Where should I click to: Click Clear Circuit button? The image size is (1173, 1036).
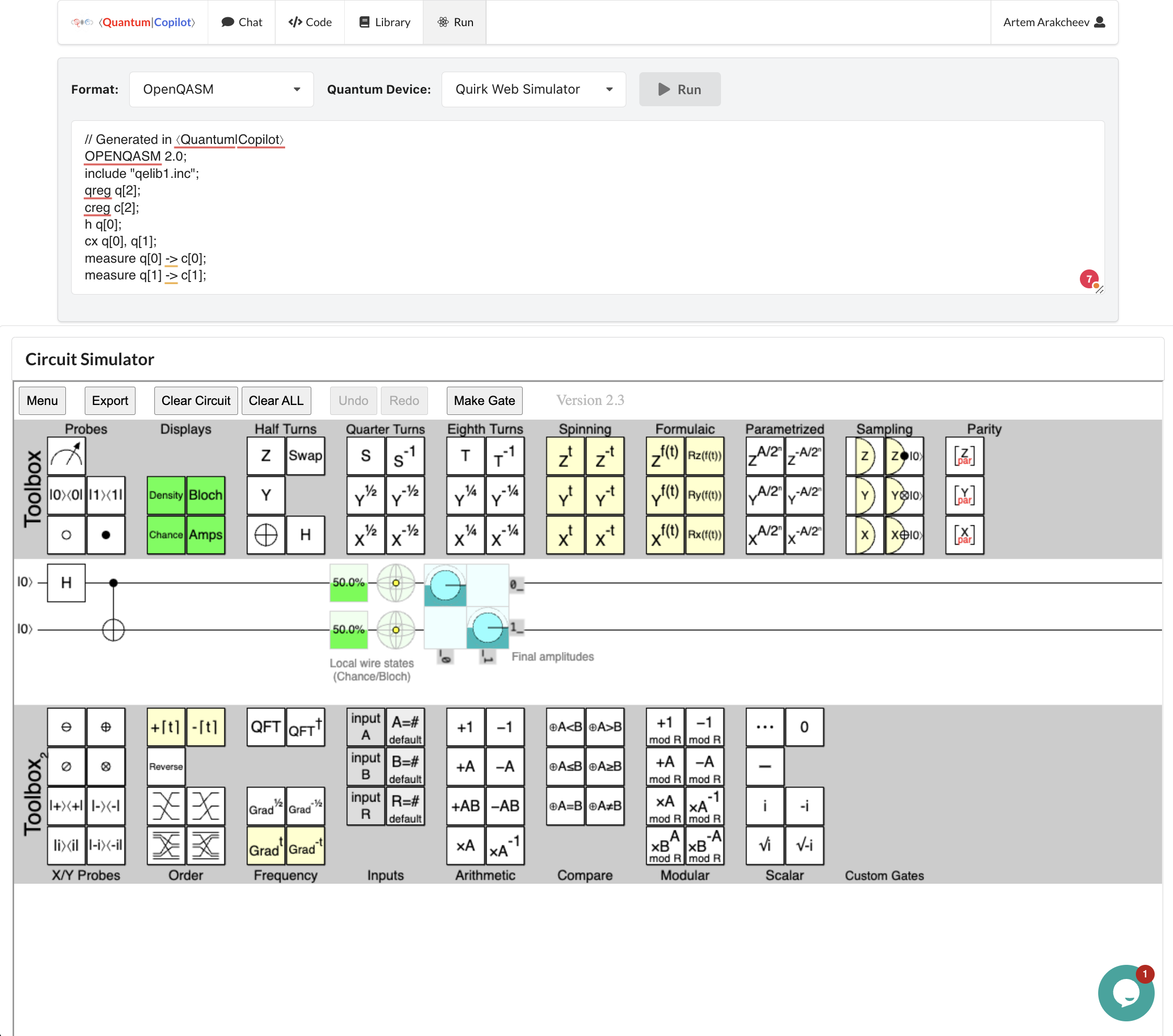click(x=196, y=401)
